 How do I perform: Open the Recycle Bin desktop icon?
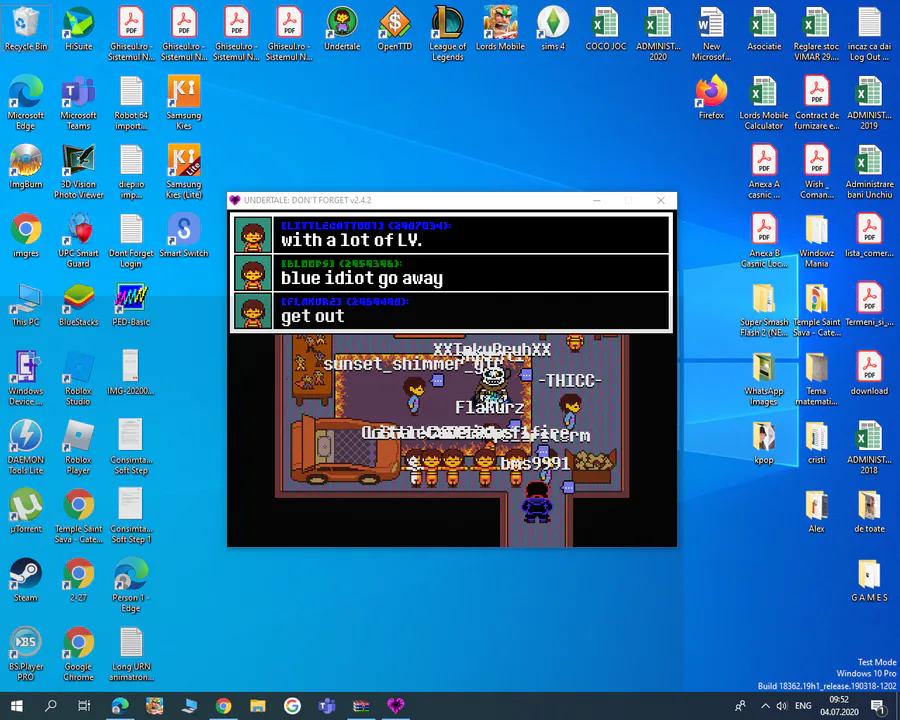click(x=26, y=29)
